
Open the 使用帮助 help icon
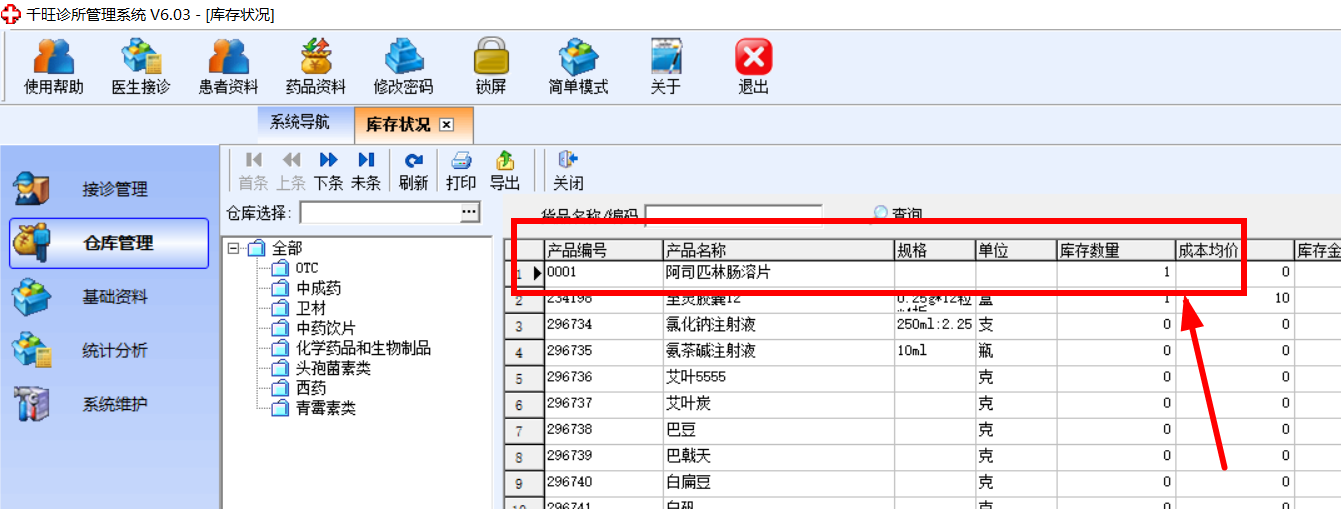pos(54,67)
